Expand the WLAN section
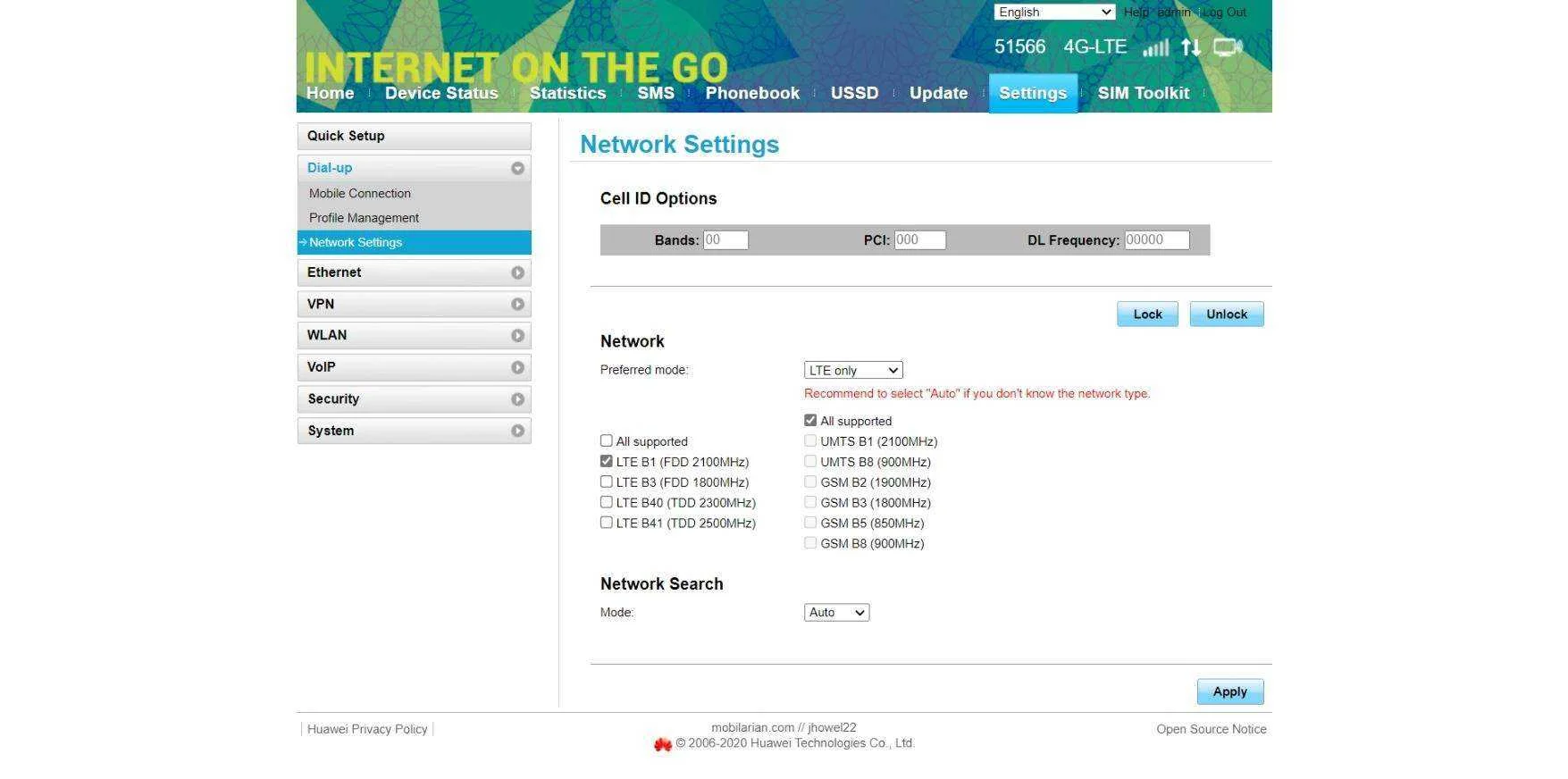1568x779 pixels. point(415,335)
